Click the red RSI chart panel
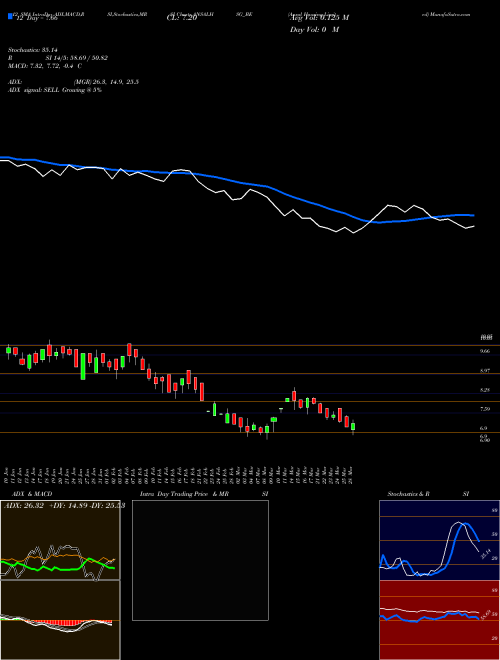This screenshot has width=500, height=660. click(439, 620)
